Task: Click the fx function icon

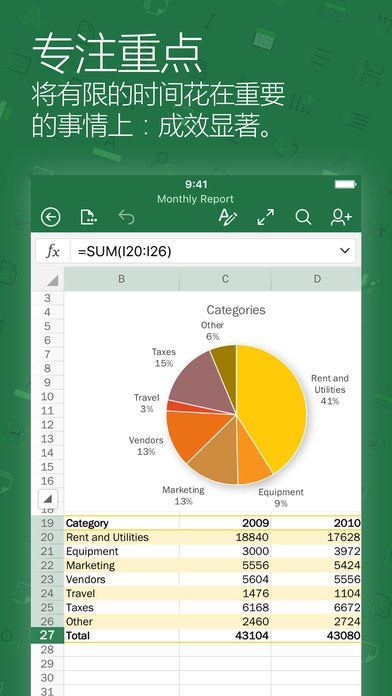Action: tap(53, 251)
